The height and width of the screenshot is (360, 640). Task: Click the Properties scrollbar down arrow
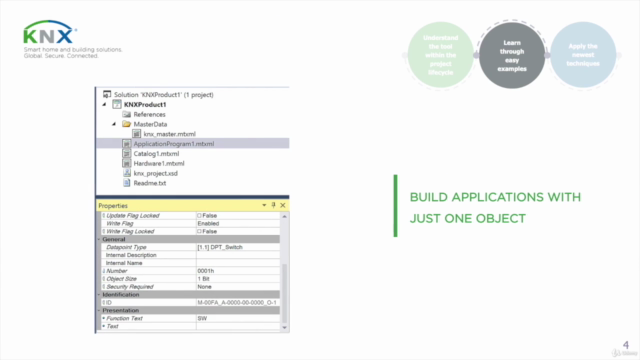pyautogui.click(x=284, y=327)
